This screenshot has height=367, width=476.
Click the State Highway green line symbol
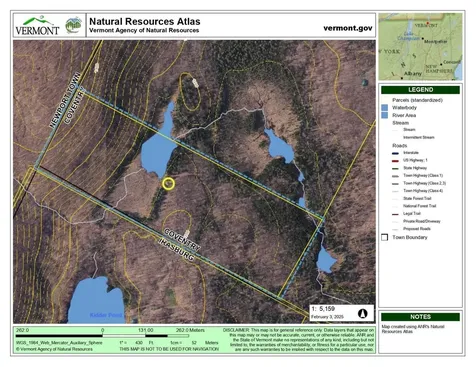(395, 168)
